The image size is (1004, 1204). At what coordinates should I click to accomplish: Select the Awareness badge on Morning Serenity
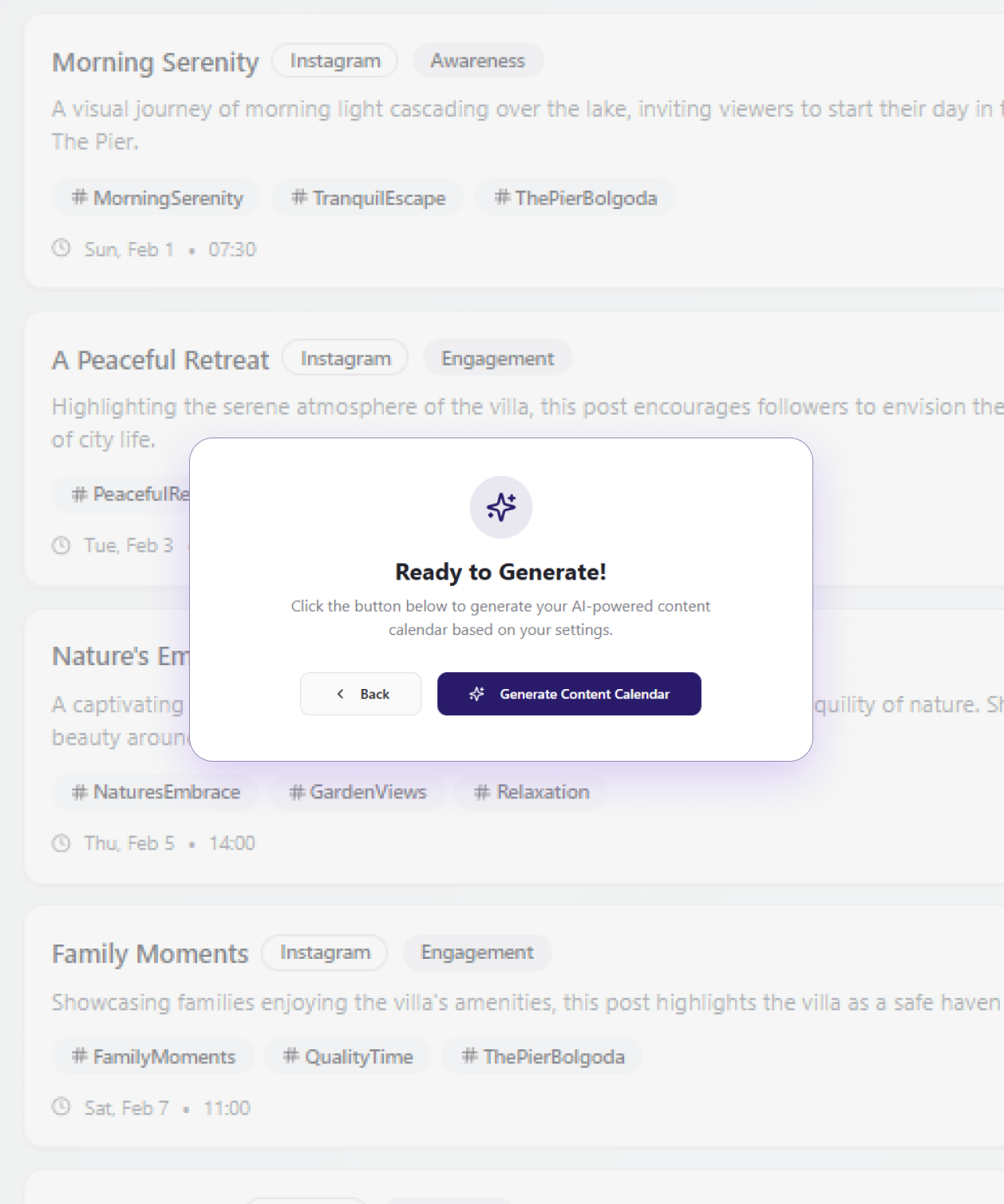tap(477, 61)
